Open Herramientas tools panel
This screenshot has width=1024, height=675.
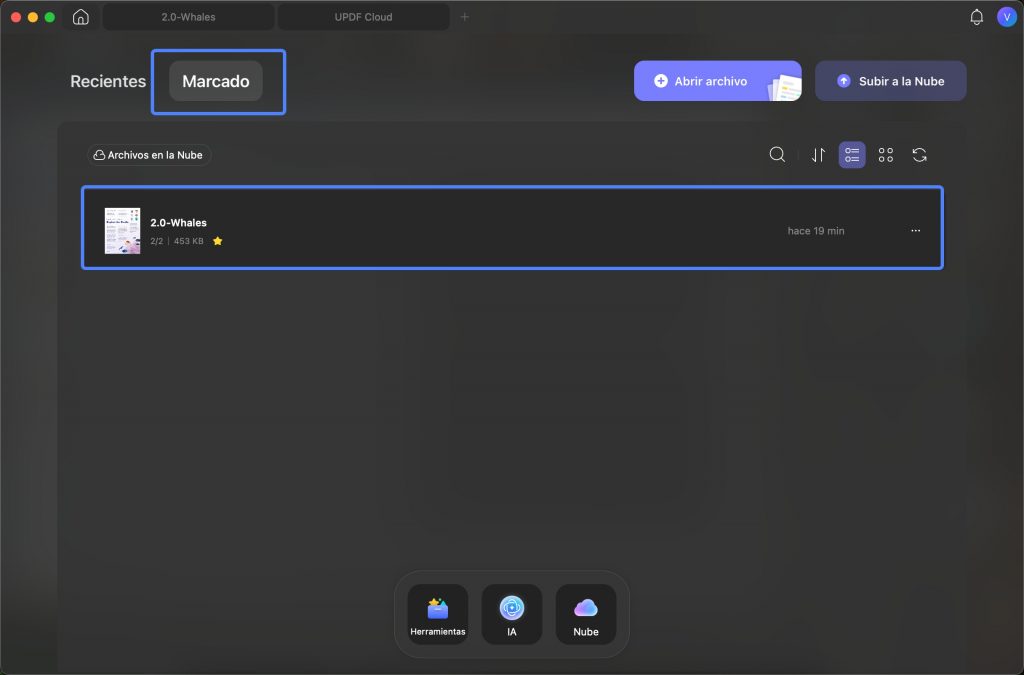(438, 614)
